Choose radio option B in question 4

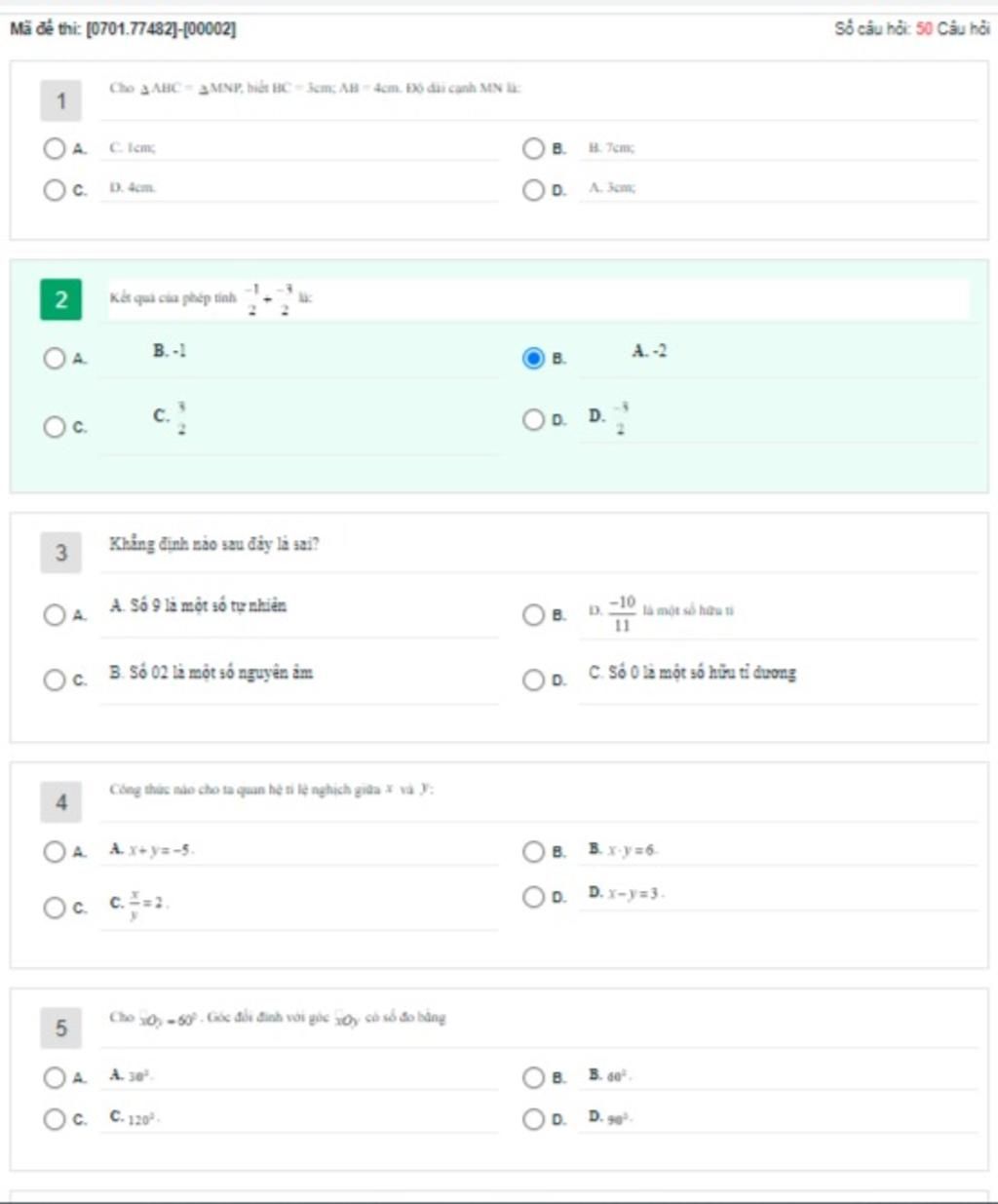(533, 852)
